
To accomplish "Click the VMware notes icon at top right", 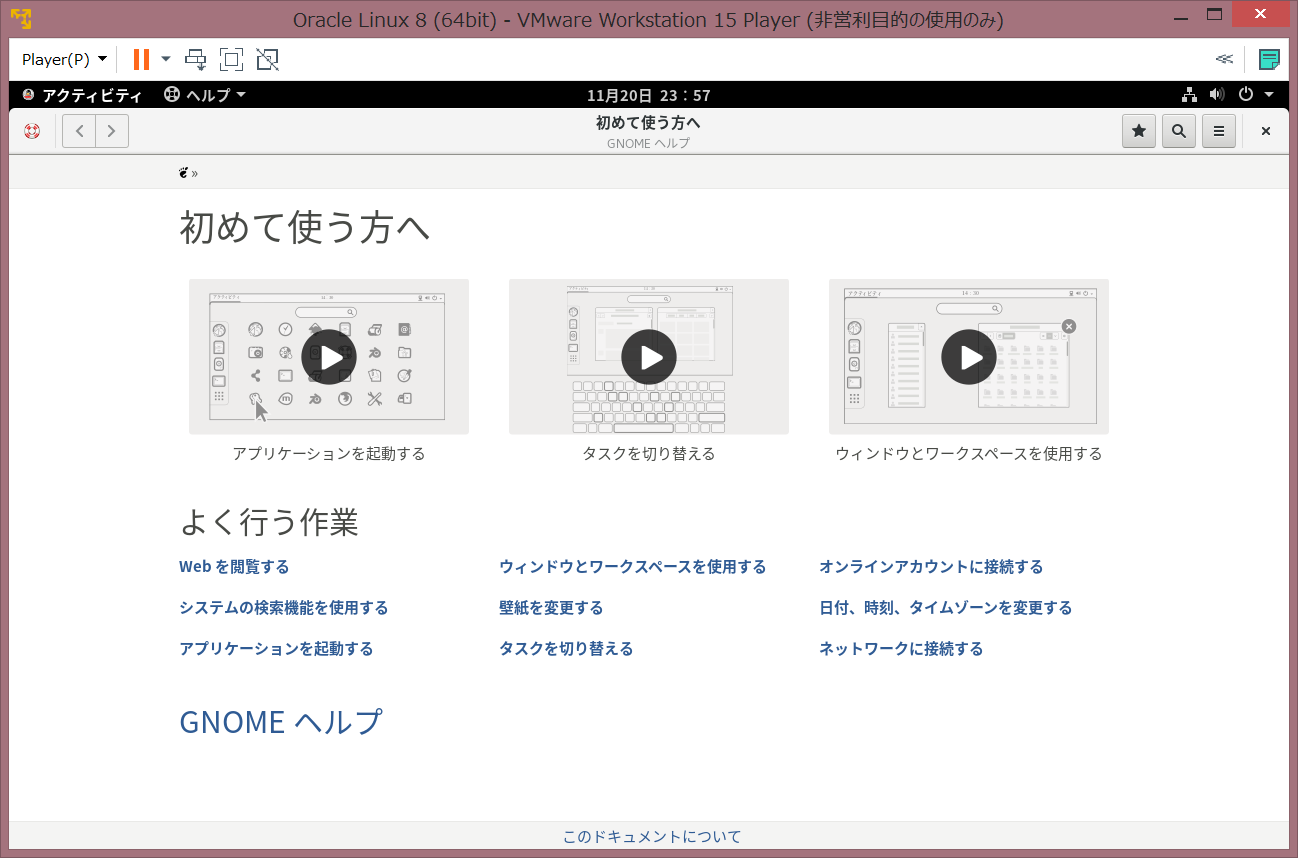I will [1269, 59].
